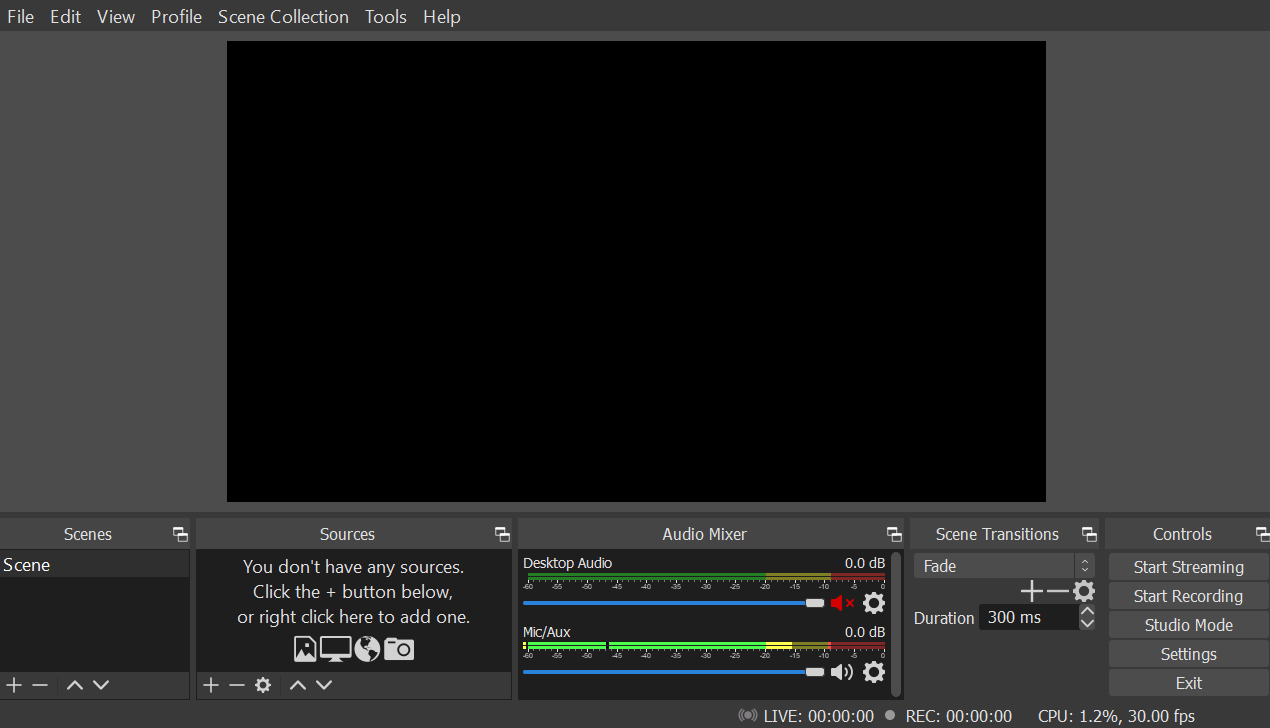This screenshot has height=728, width=1270.
Task: Remove selected scene with minus icon
Action: (x=40, y=685)
